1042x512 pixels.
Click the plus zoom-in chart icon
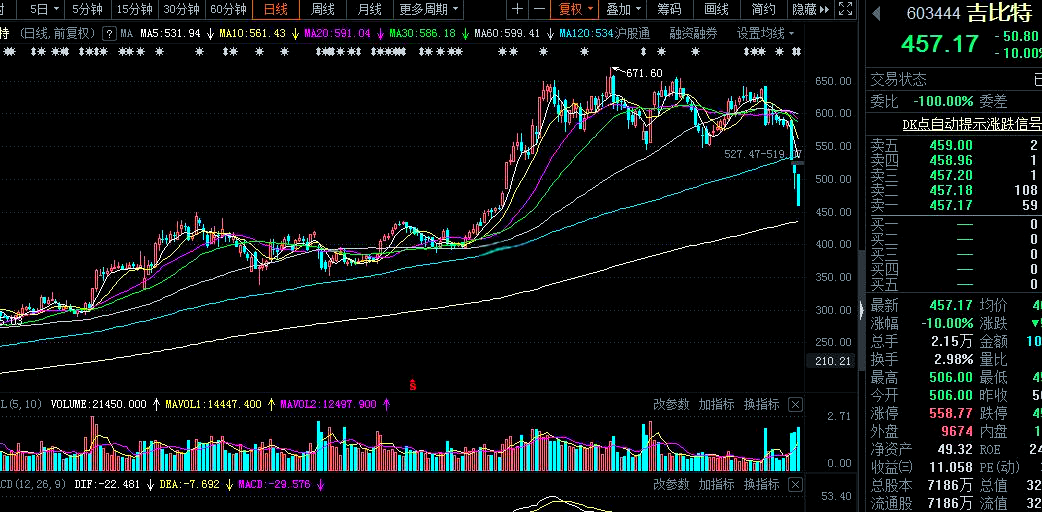[517, 10]
